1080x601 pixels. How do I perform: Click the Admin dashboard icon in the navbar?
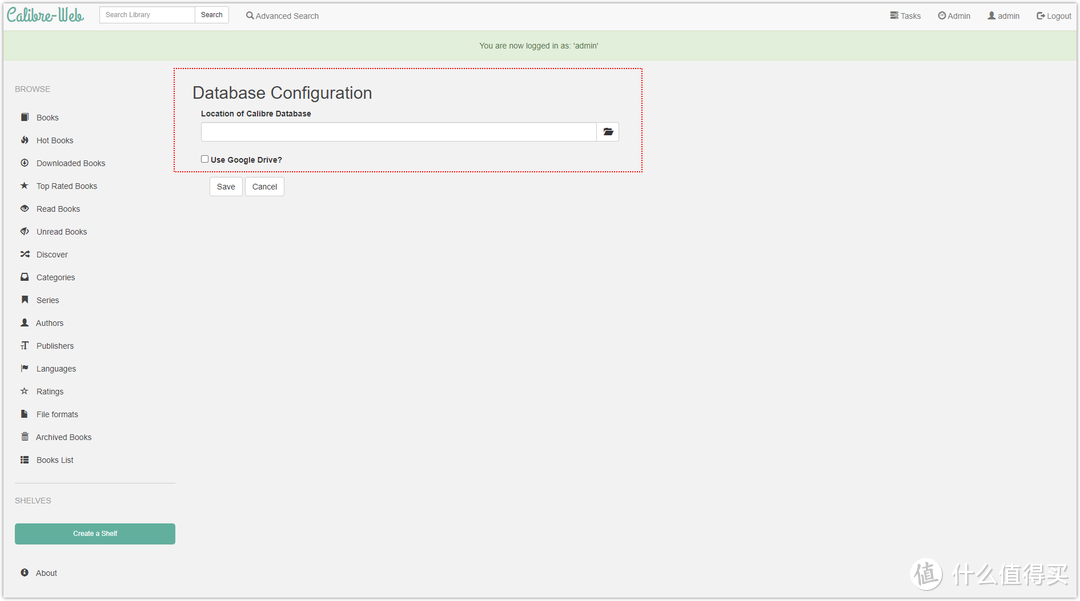click(x=942, y=15)
